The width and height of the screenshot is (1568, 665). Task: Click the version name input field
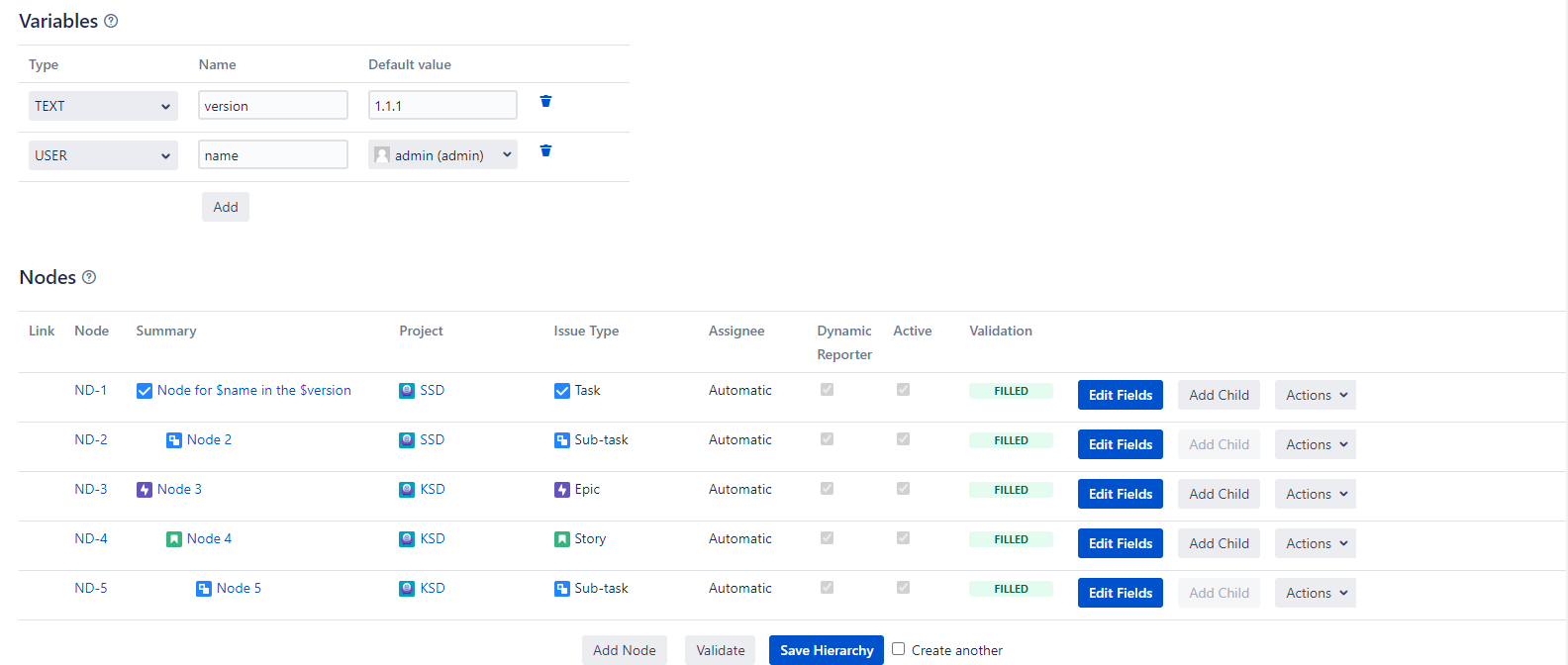272,106
